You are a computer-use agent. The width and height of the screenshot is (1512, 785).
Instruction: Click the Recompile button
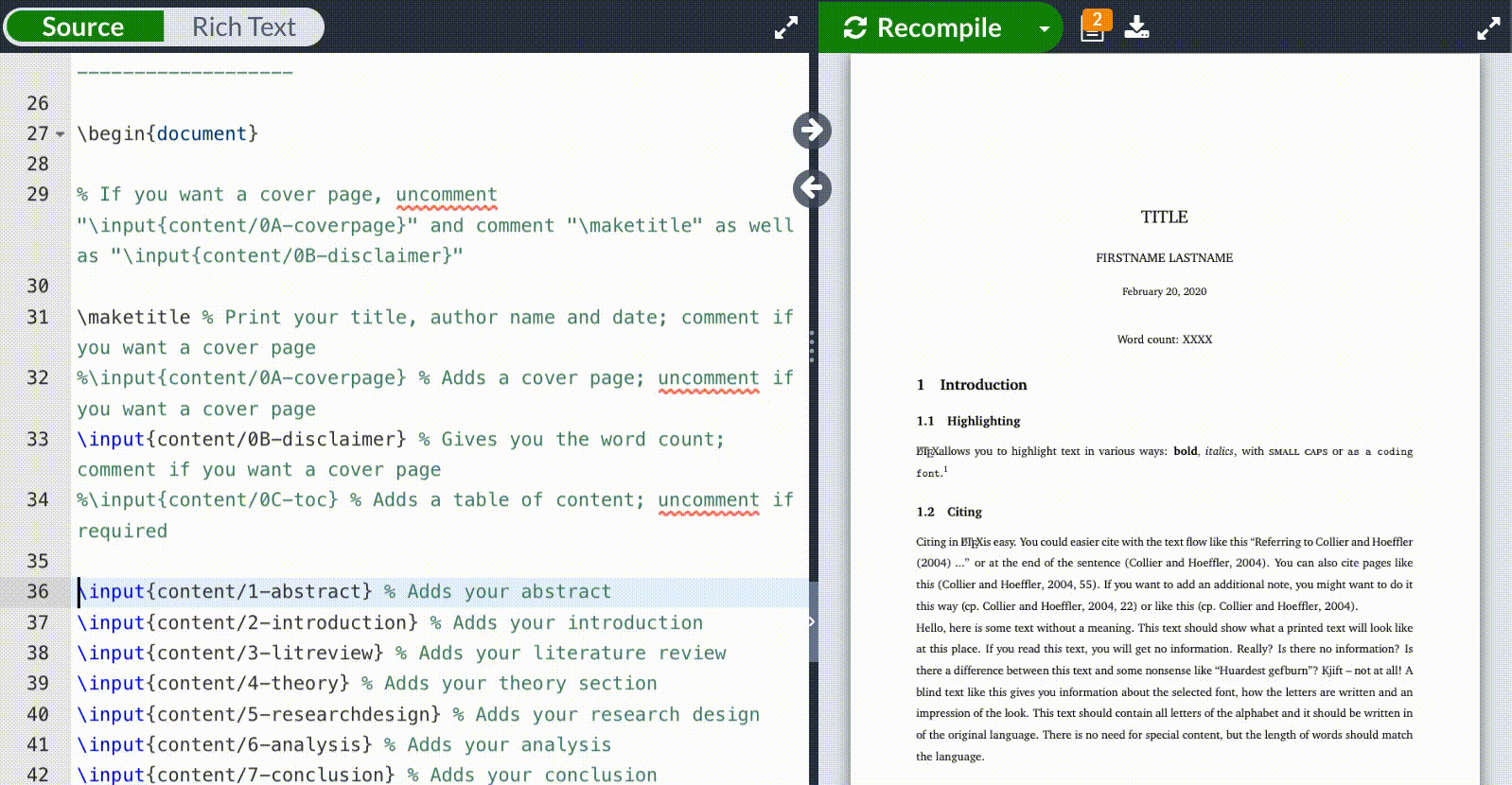click(923, 27)
